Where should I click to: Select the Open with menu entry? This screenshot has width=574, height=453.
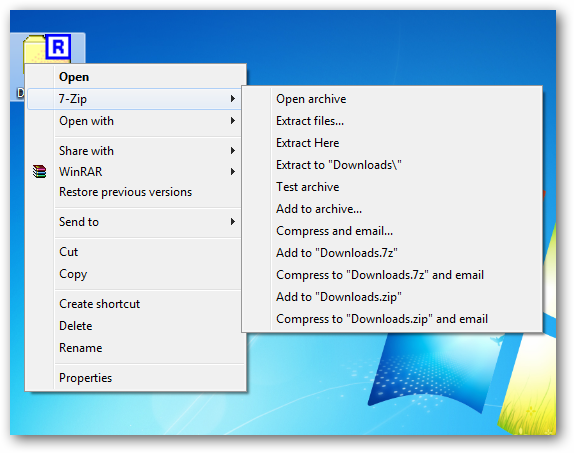pyautogui.click(x=135, y=121)
